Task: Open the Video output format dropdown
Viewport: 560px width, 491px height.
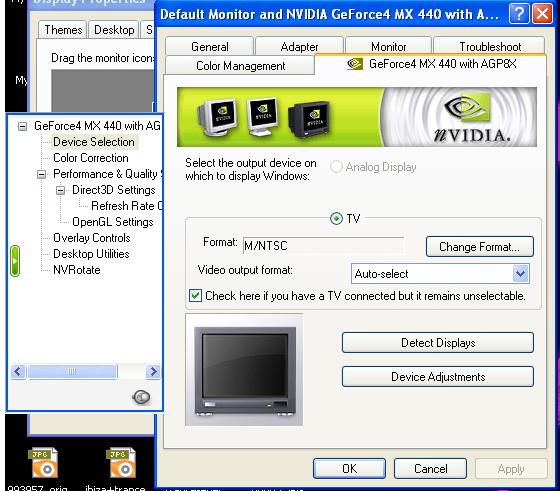Action: point(521,274)
